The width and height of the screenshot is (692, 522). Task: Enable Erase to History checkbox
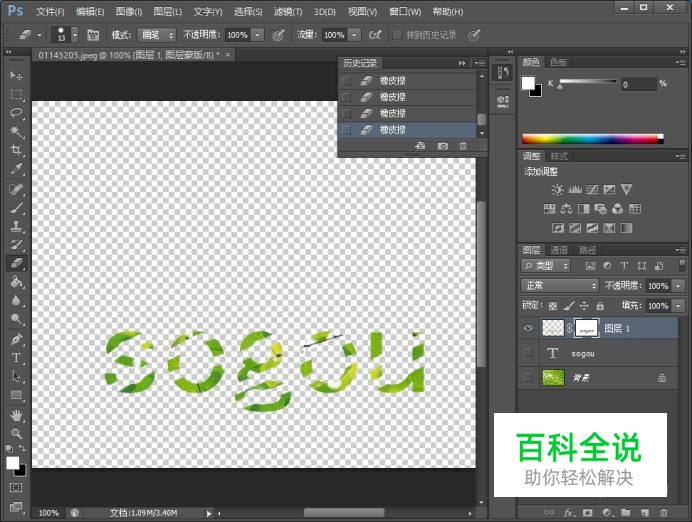tap(397, 35)
